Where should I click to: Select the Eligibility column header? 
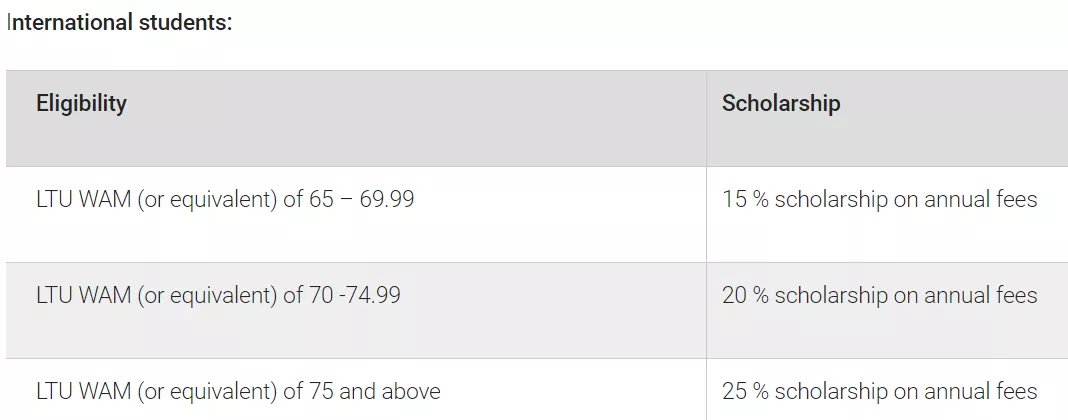[x=81, y=103]
